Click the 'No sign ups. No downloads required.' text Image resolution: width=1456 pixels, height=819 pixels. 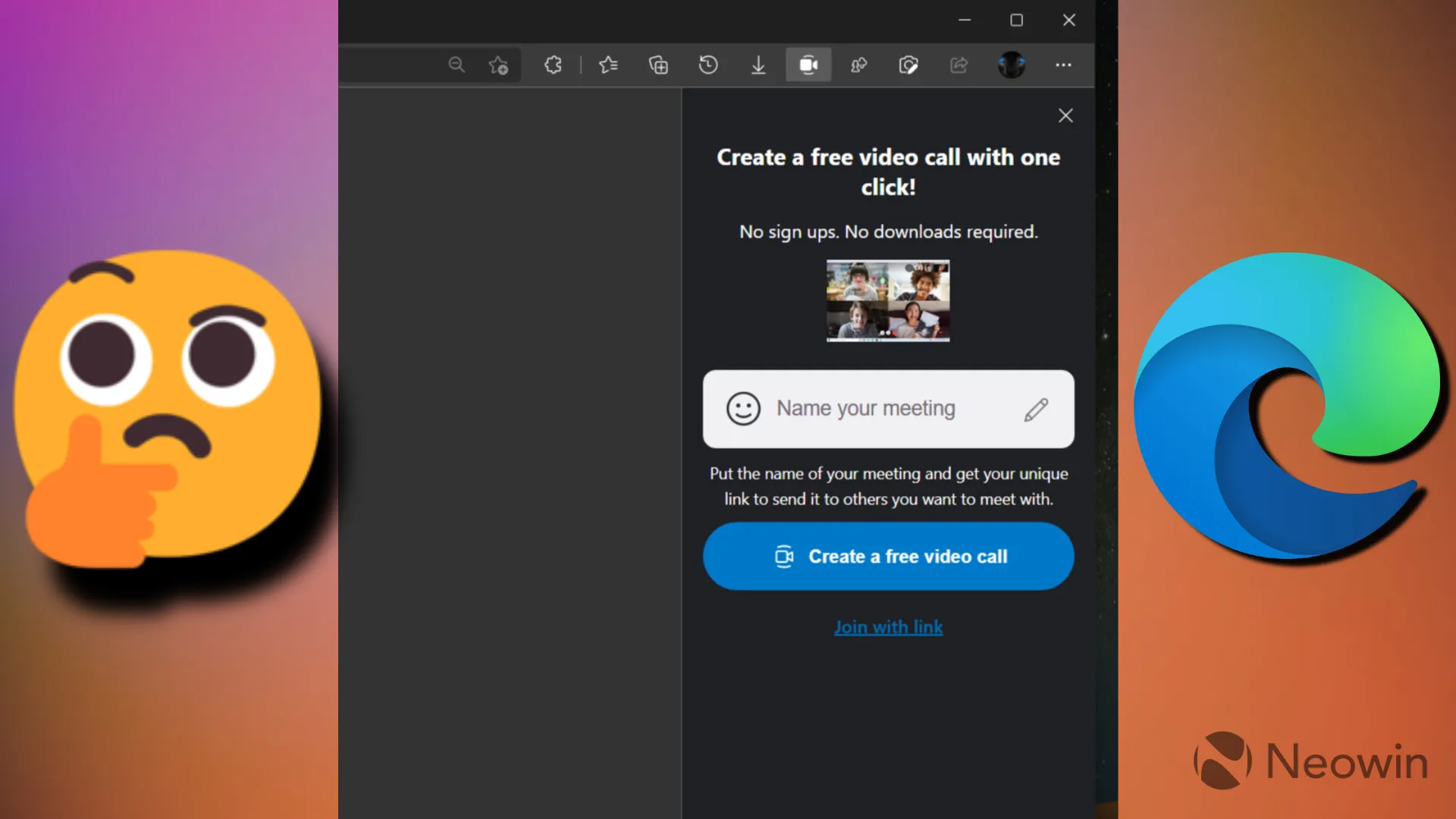pos(888,232)
